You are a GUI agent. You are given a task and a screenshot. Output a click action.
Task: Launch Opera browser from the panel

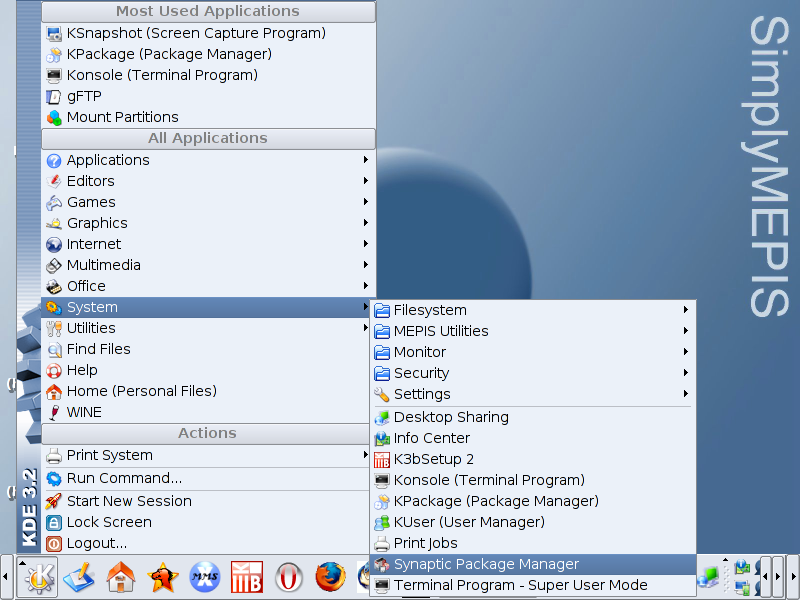tap(289, 578)
